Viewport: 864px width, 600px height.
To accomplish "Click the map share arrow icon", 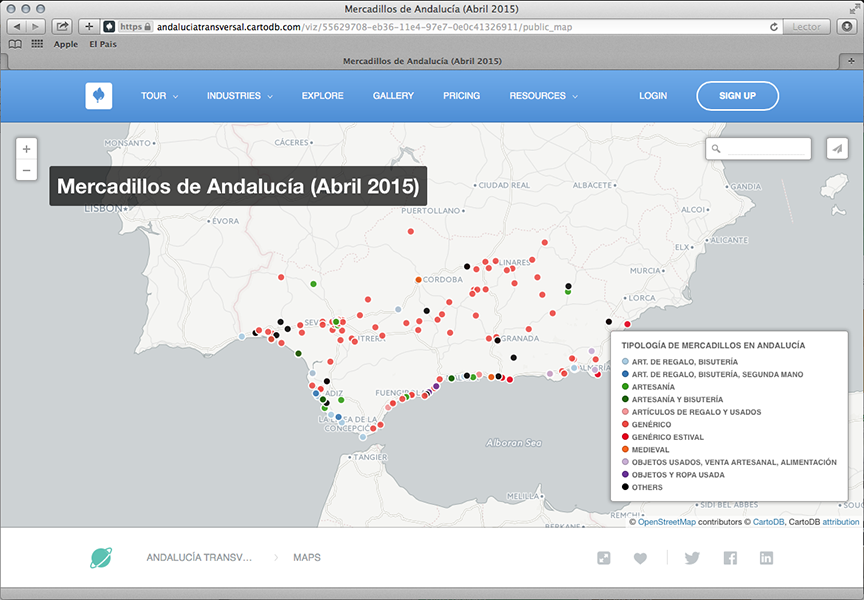I will click(x=836, y=149).
